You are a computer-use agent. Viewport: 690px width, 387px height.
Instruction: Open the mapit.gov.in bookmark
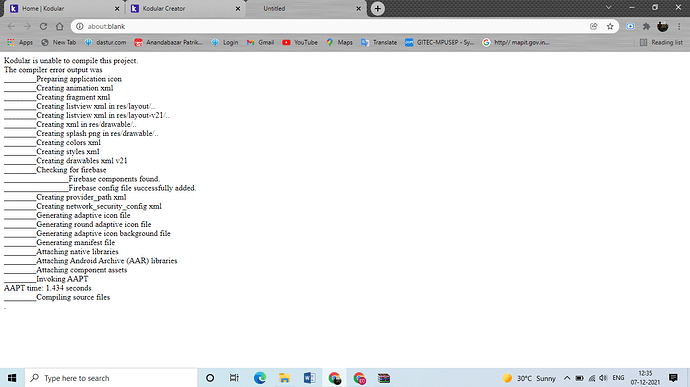click(x=516, y=42)
